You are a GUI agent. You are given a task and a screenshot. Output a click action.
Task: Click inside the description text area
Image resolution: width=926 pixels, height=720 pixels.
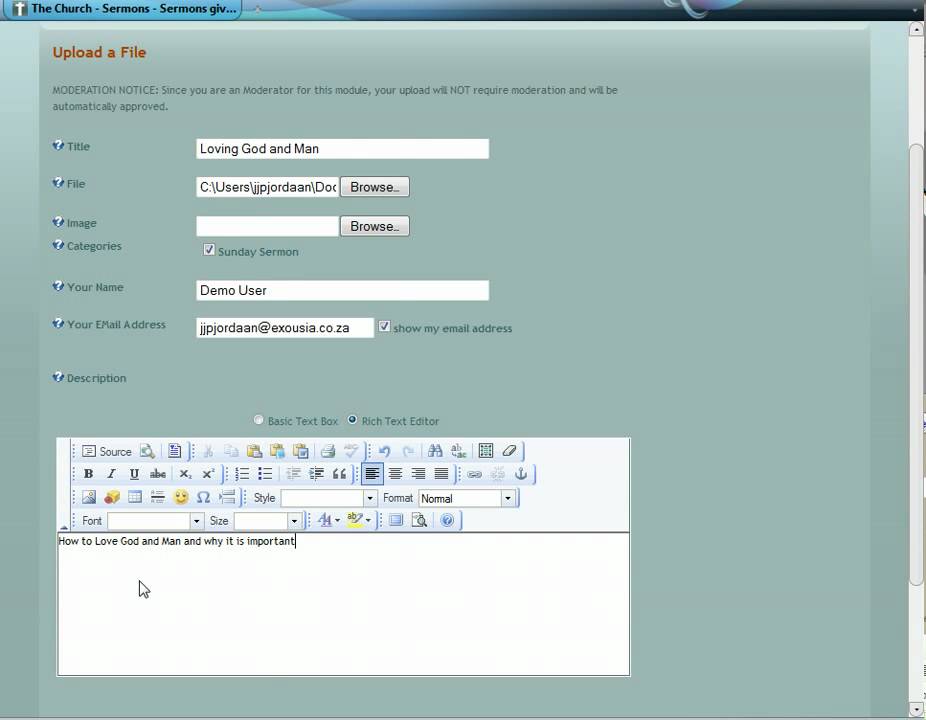pyautogui.click(x=343, y=604)
